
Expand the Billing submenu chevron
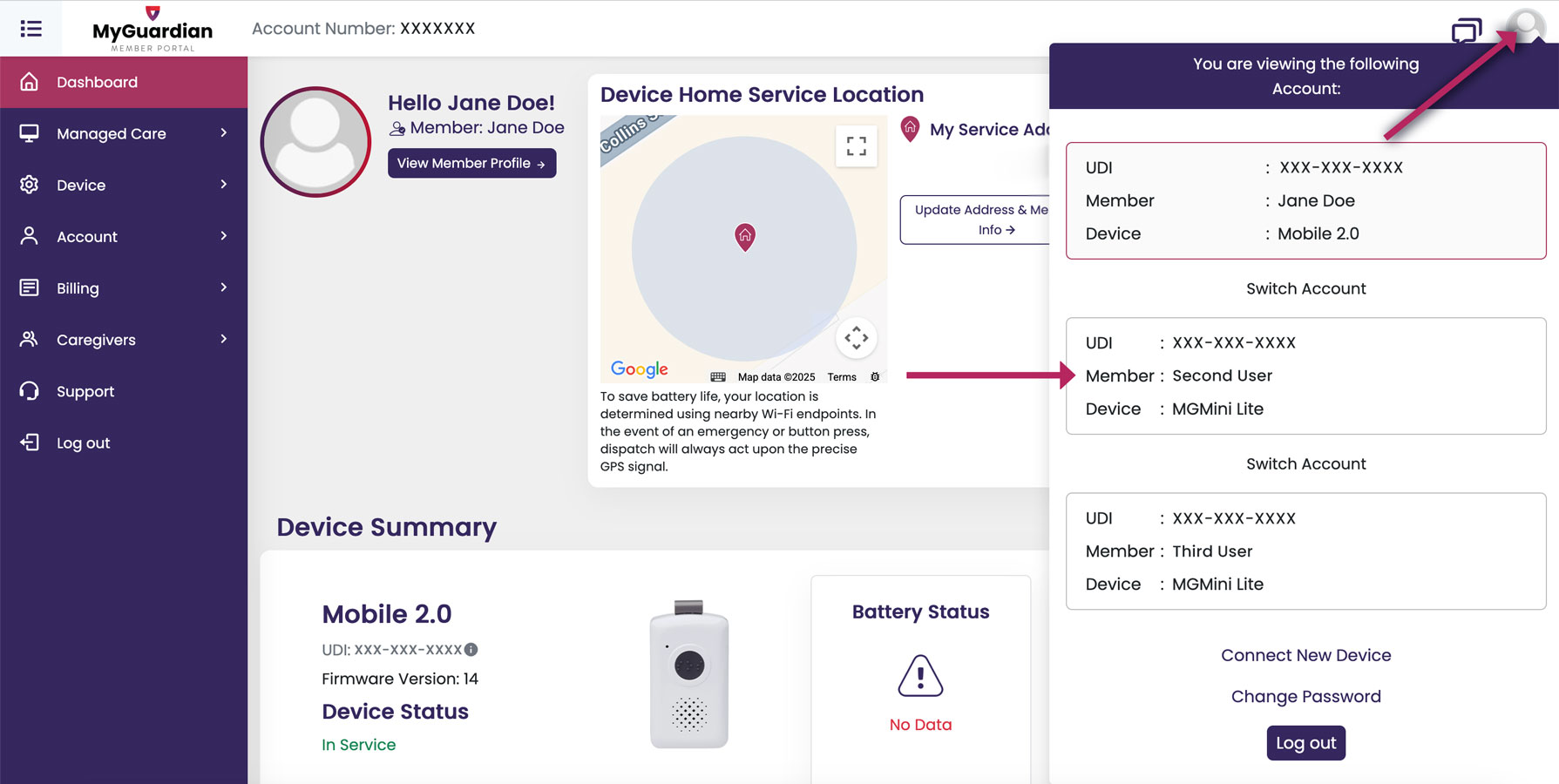tap(224, 287)
